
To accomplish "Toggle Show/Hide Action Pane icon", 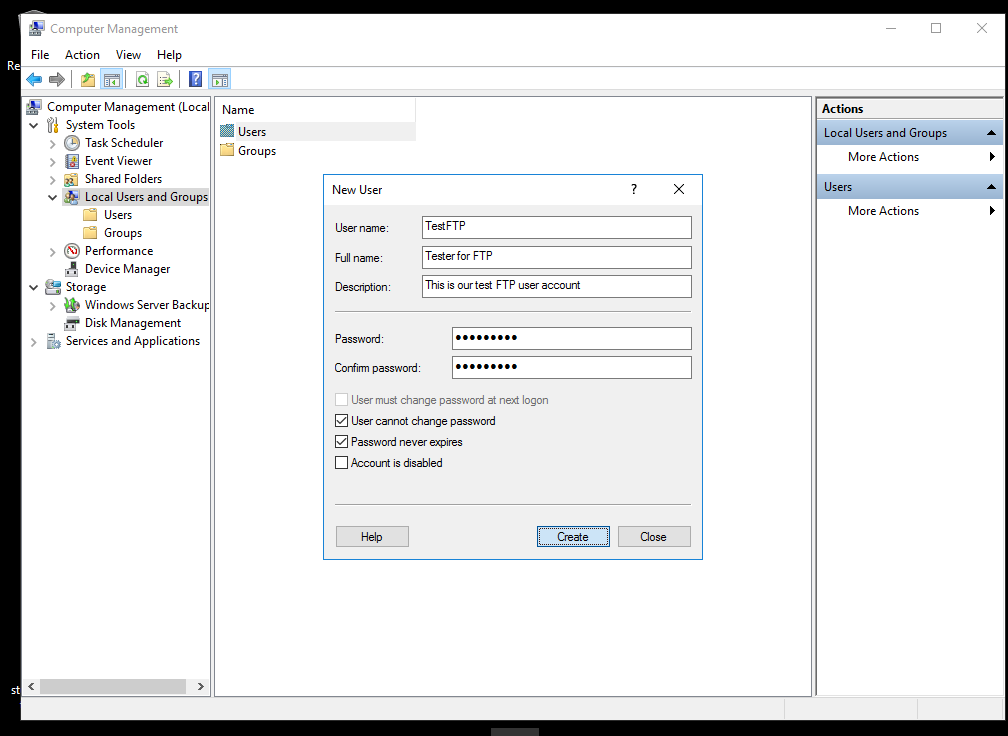I will coord(219,80).
